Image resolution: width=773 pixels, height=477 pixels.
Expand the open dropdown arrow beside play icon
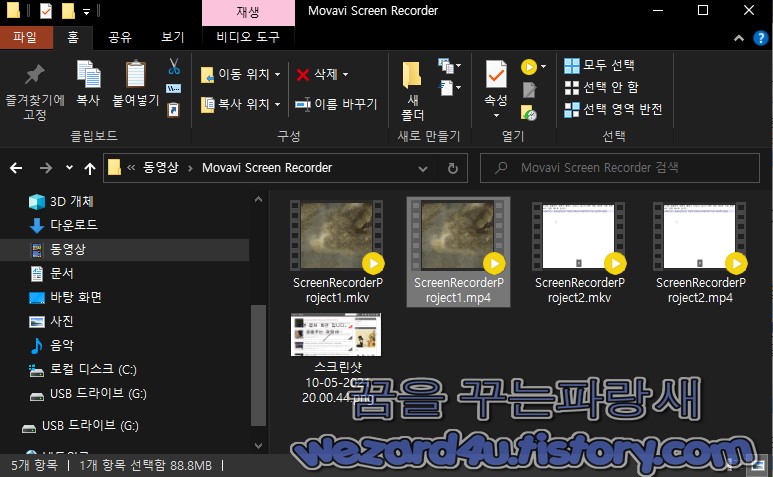(543, 67)
